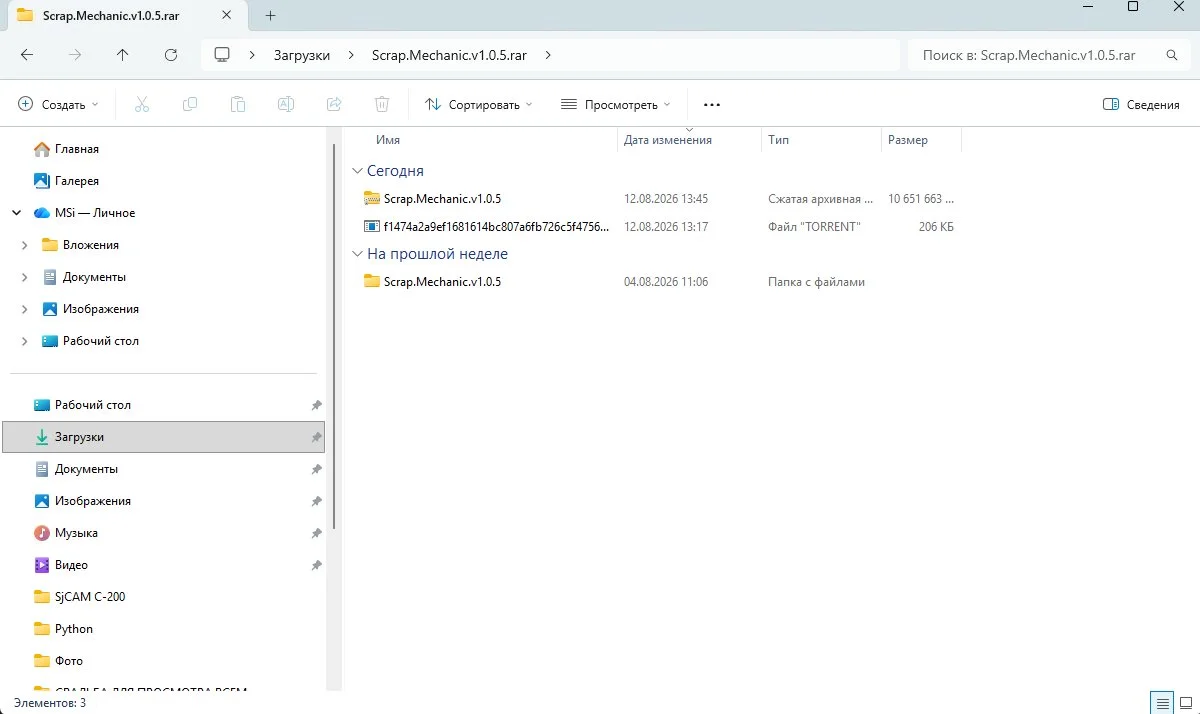Open a new tab with plus button
This screenshot has height=714, width=1200.
pos(270,15)
